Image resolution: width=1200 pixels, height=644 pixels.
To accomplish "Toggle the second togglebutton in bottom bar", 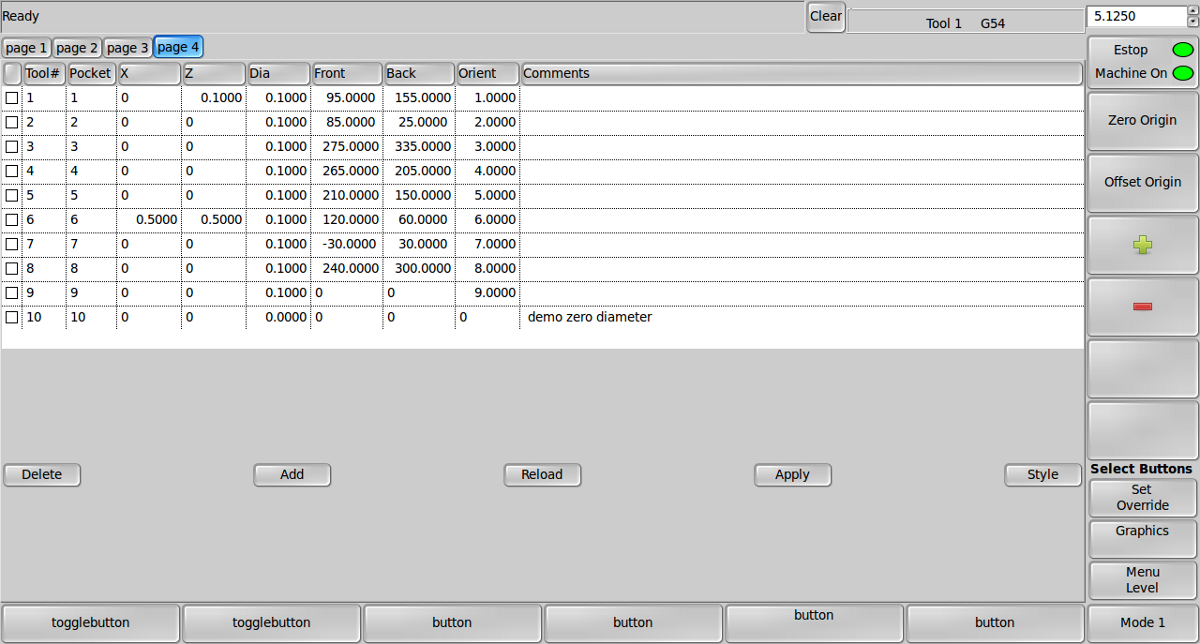I will tap(272, 622).
